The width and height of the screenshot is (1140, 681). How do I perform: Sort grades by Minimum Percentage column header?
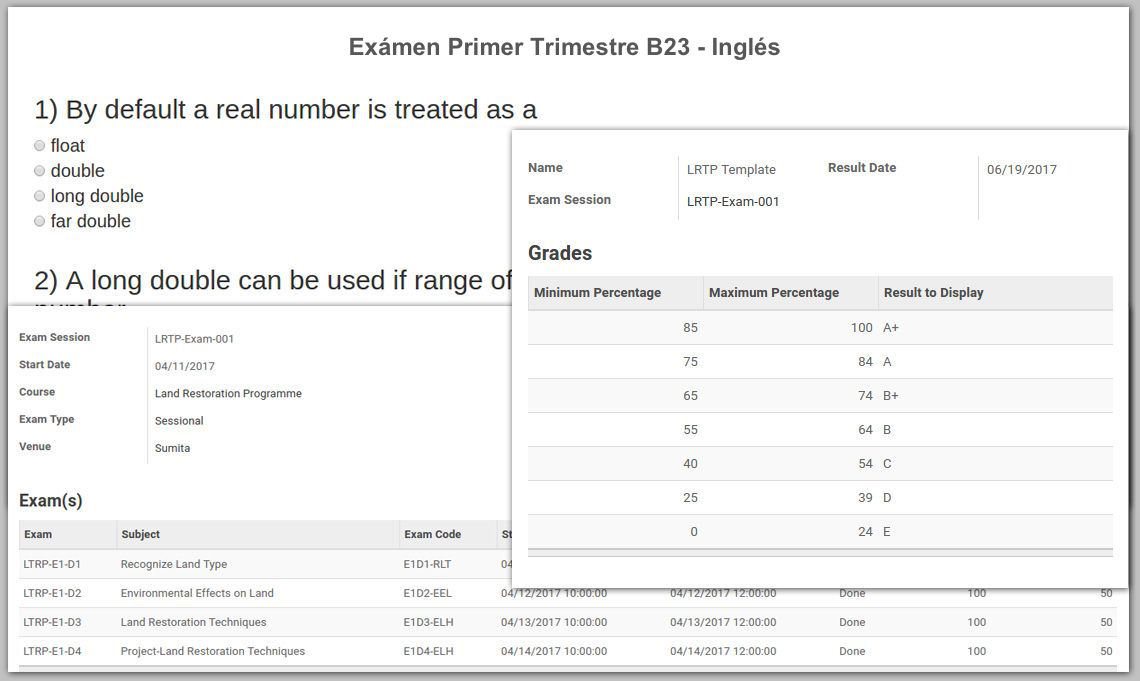[597, 293]
